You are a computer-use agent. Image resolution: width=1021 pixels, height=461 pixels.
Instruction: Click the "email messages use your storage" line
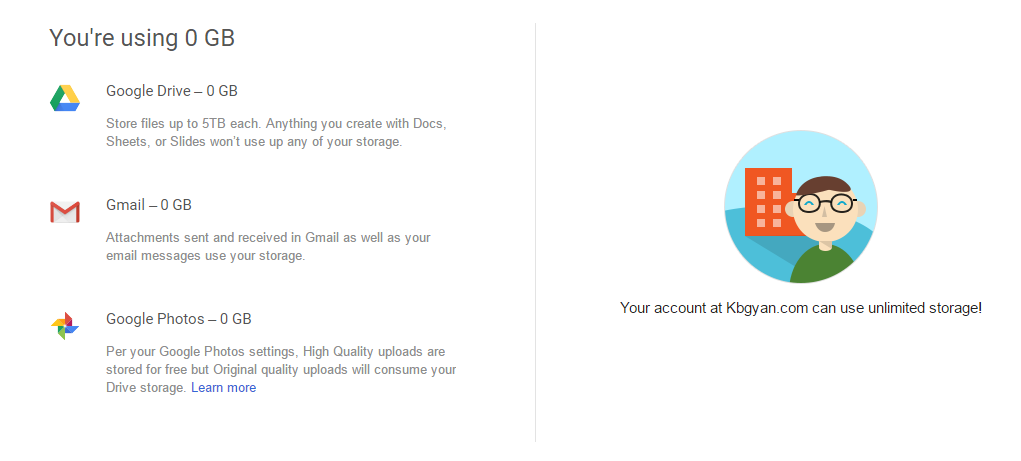[x=205, y=256]
